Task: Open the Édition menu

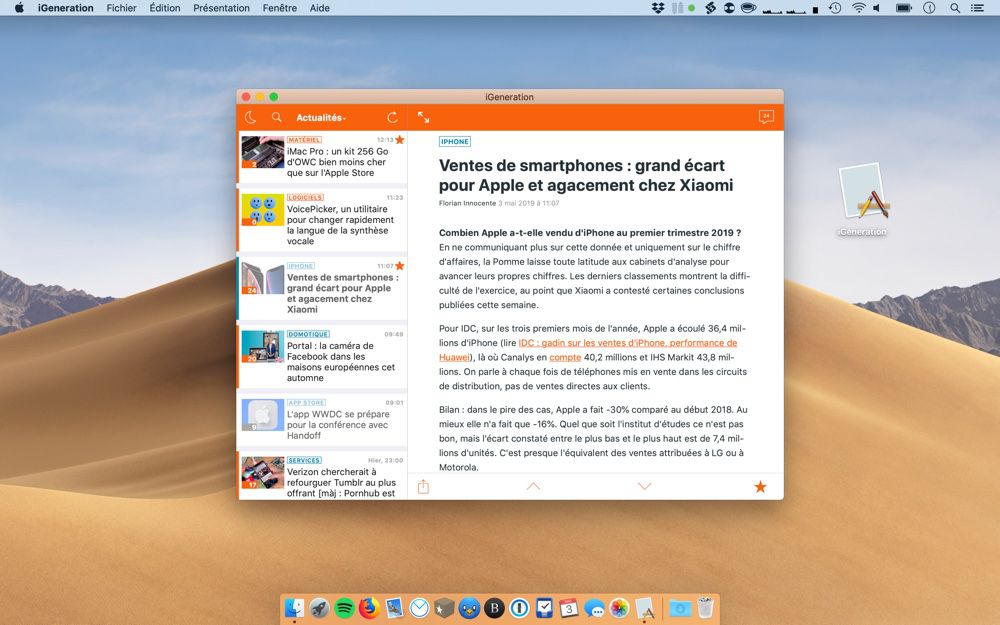Action: coord(165,8)
